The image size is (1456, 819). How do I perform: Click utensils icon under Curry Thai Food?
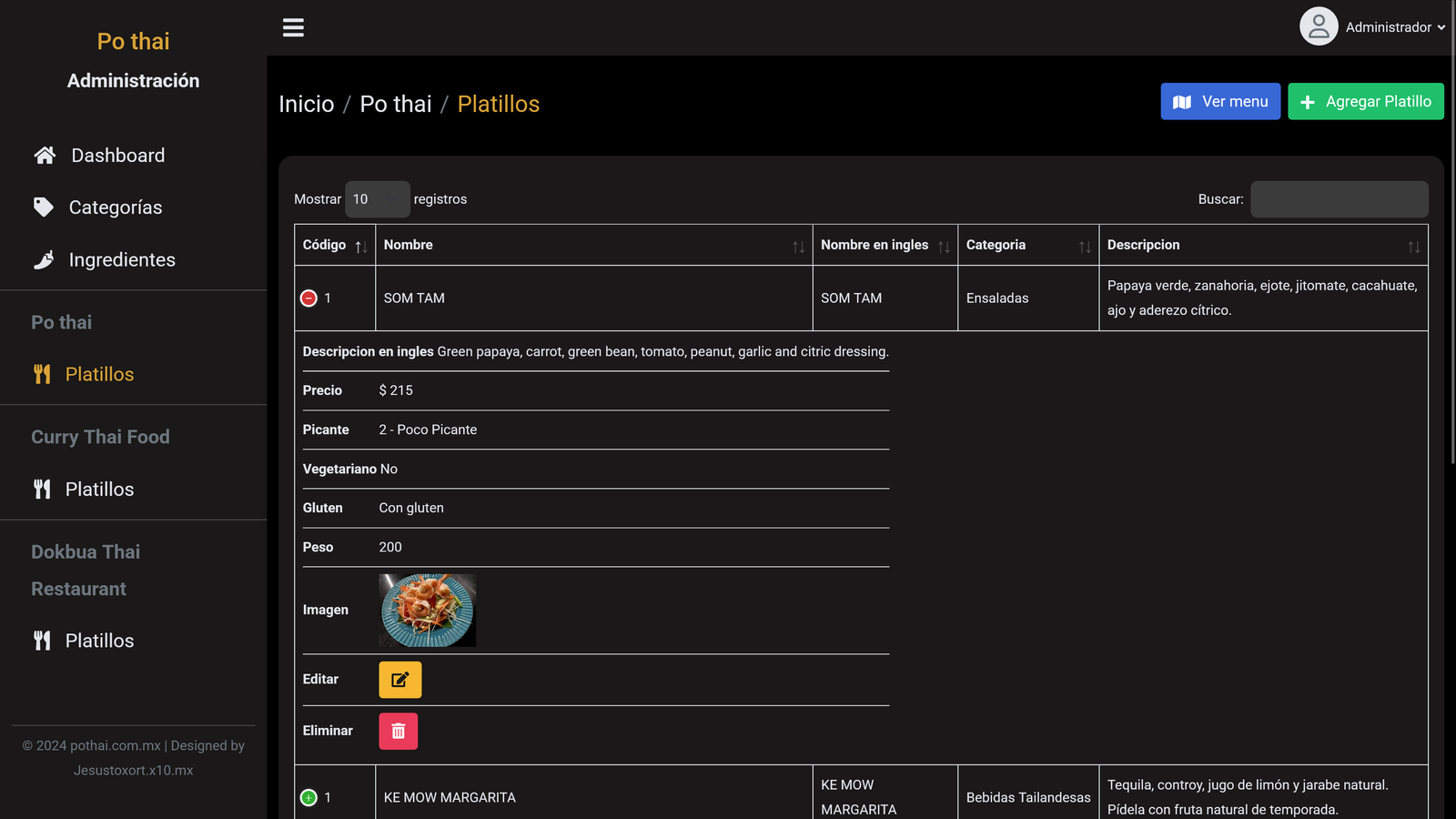click(42, 490)
